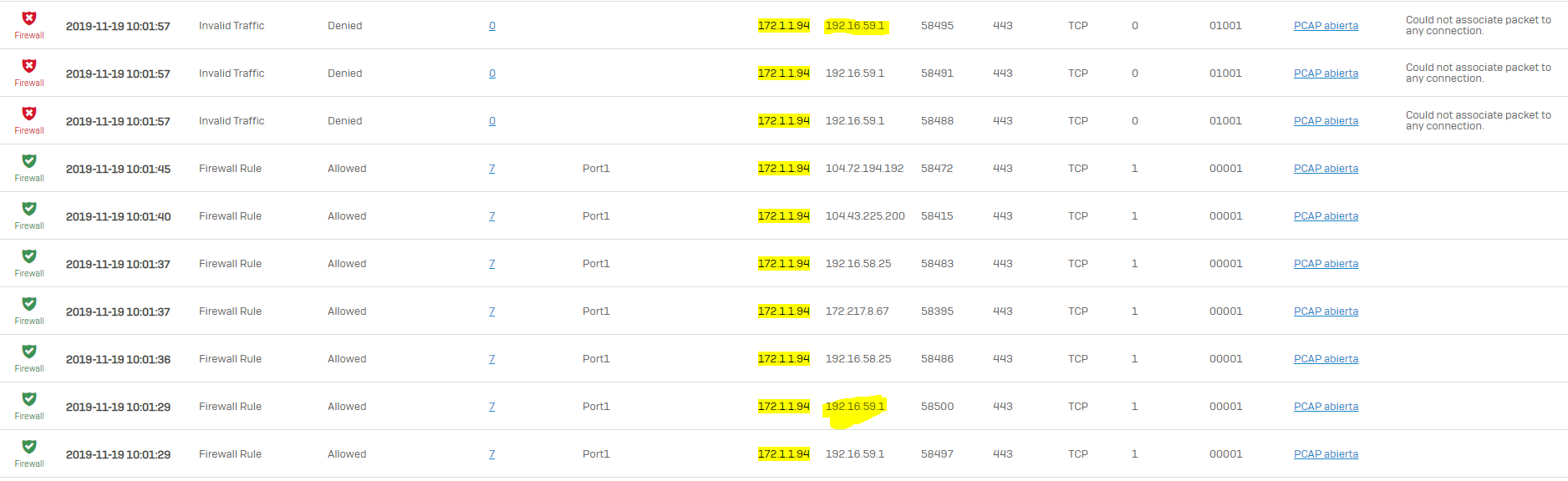The image size is (1568, 481).
Task: Click the green shield in port 58500 row
Action: click(29, 399)
